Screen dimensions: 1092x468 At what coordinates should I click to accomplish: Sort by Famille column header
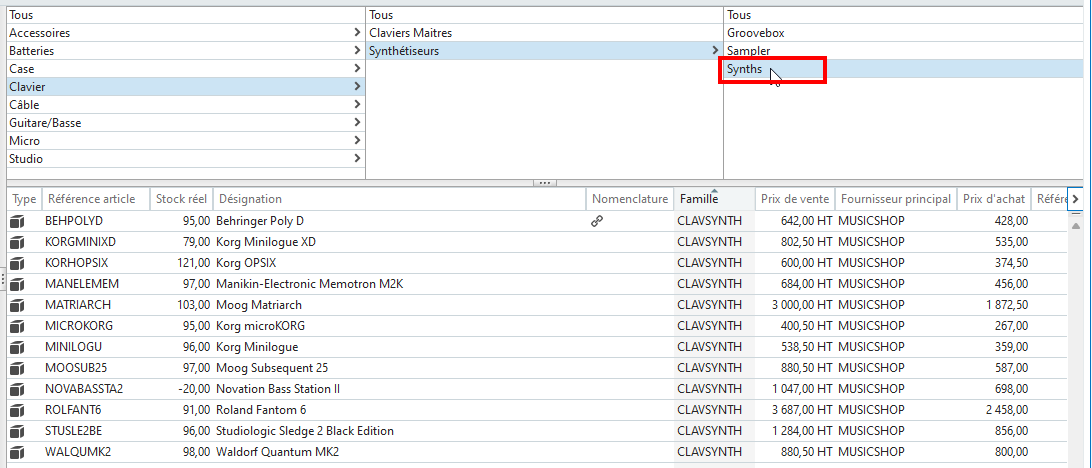(x=715, y=199)
